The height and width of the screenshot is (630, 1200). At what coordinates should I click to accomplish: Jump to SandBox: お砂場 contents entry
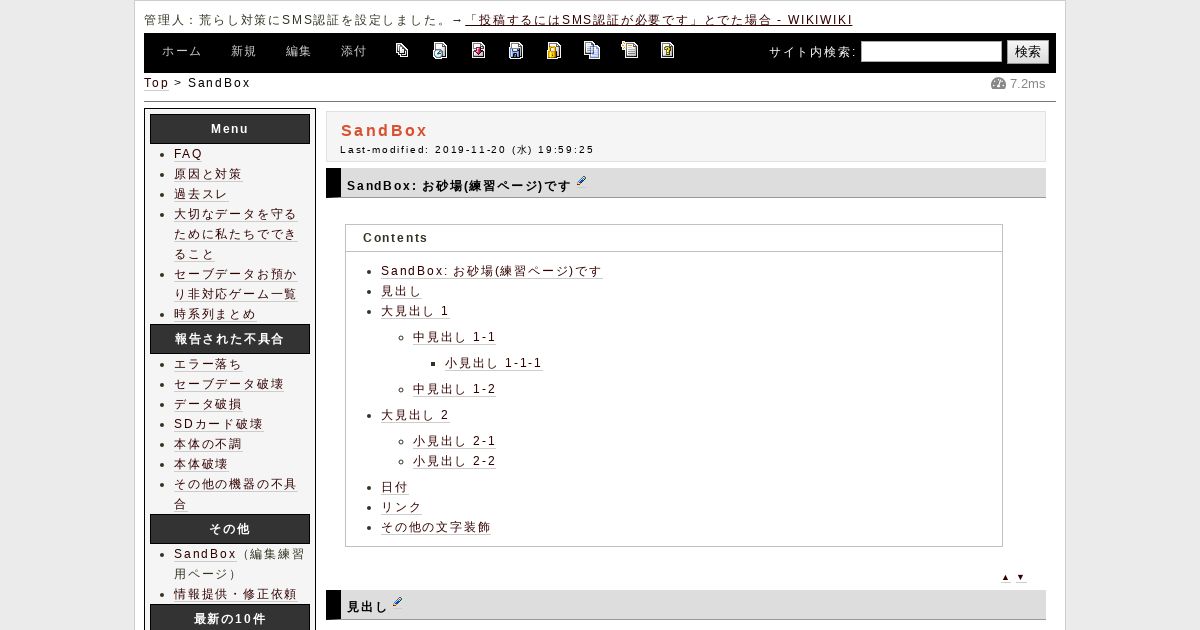[x=492, y=271]
